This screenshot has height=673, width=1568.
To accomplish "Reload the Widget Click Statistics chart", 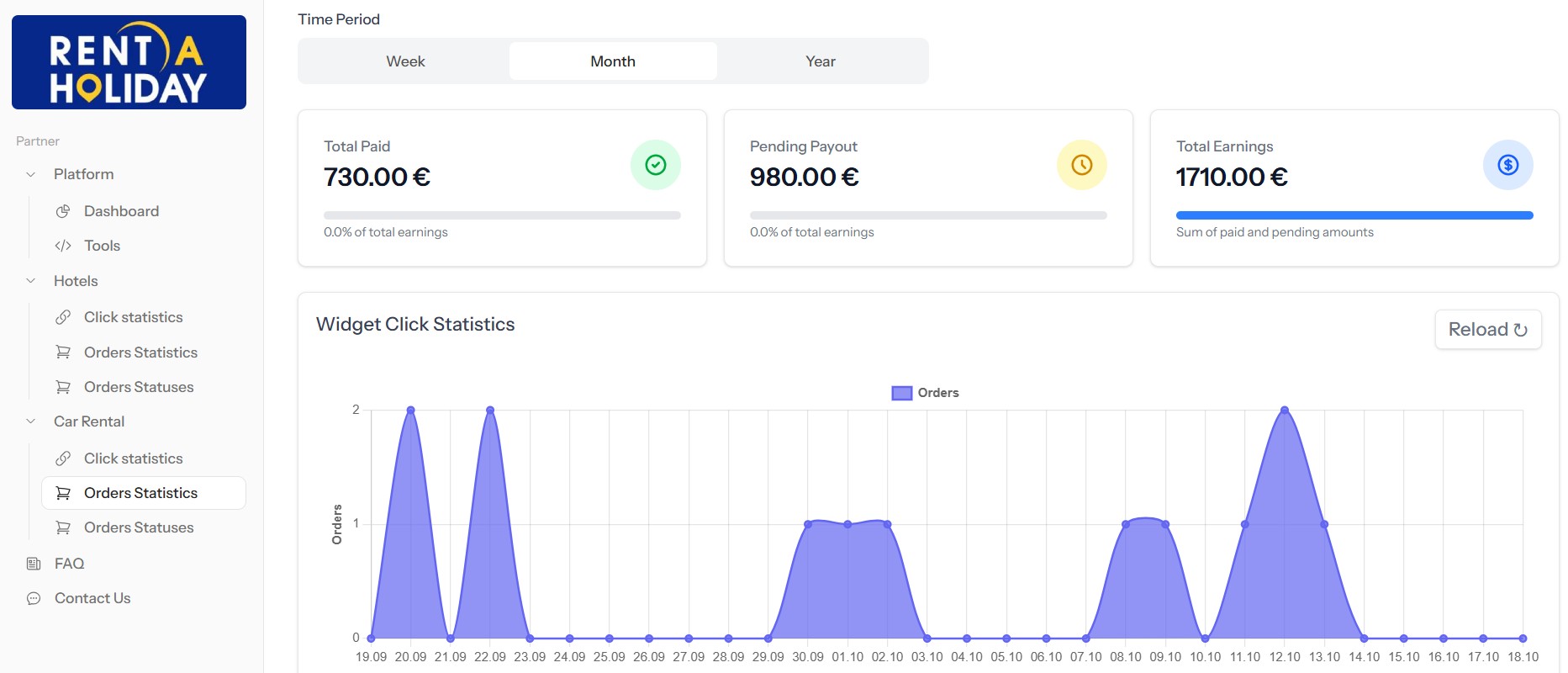I will (x=1487, y=330).
